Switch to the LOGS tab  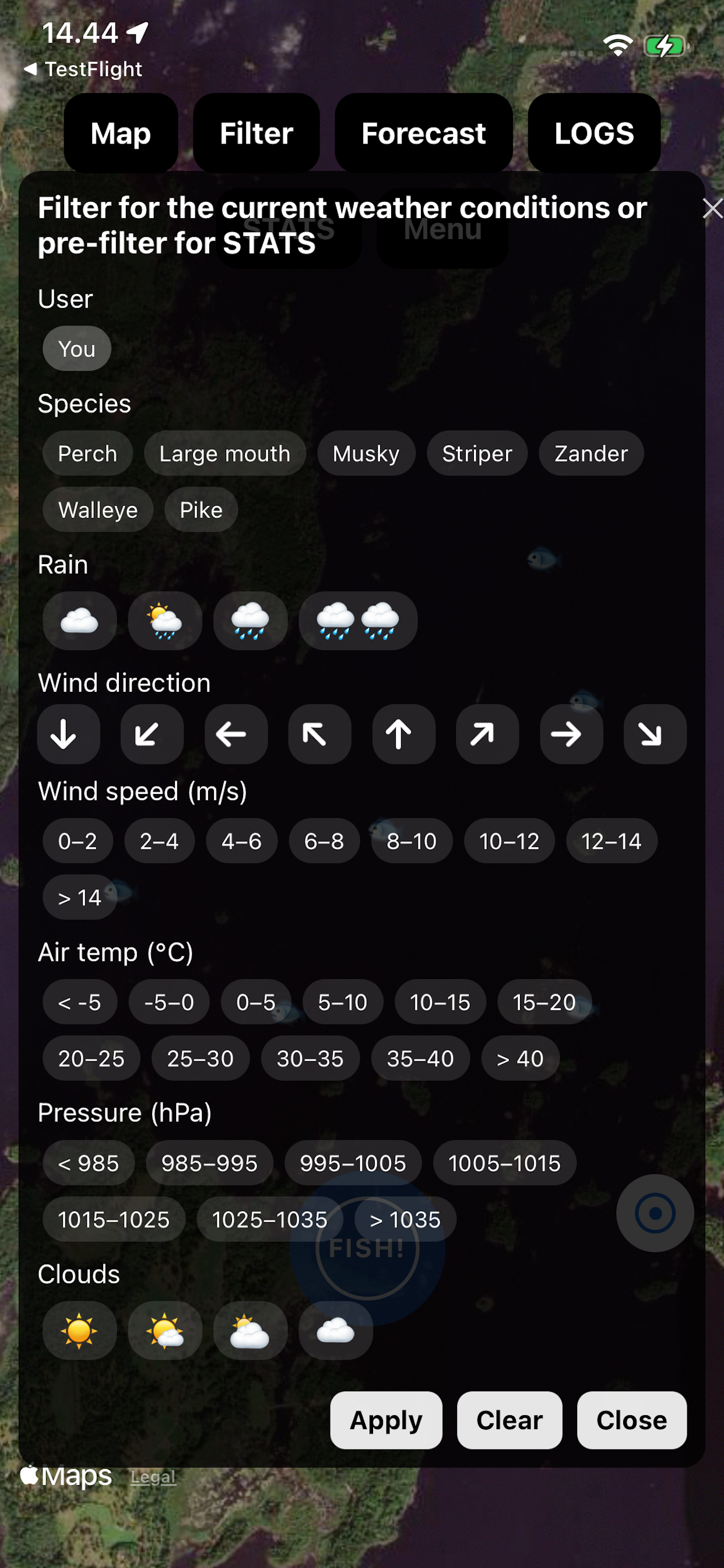pyautogui.click(x=594, y=132)
